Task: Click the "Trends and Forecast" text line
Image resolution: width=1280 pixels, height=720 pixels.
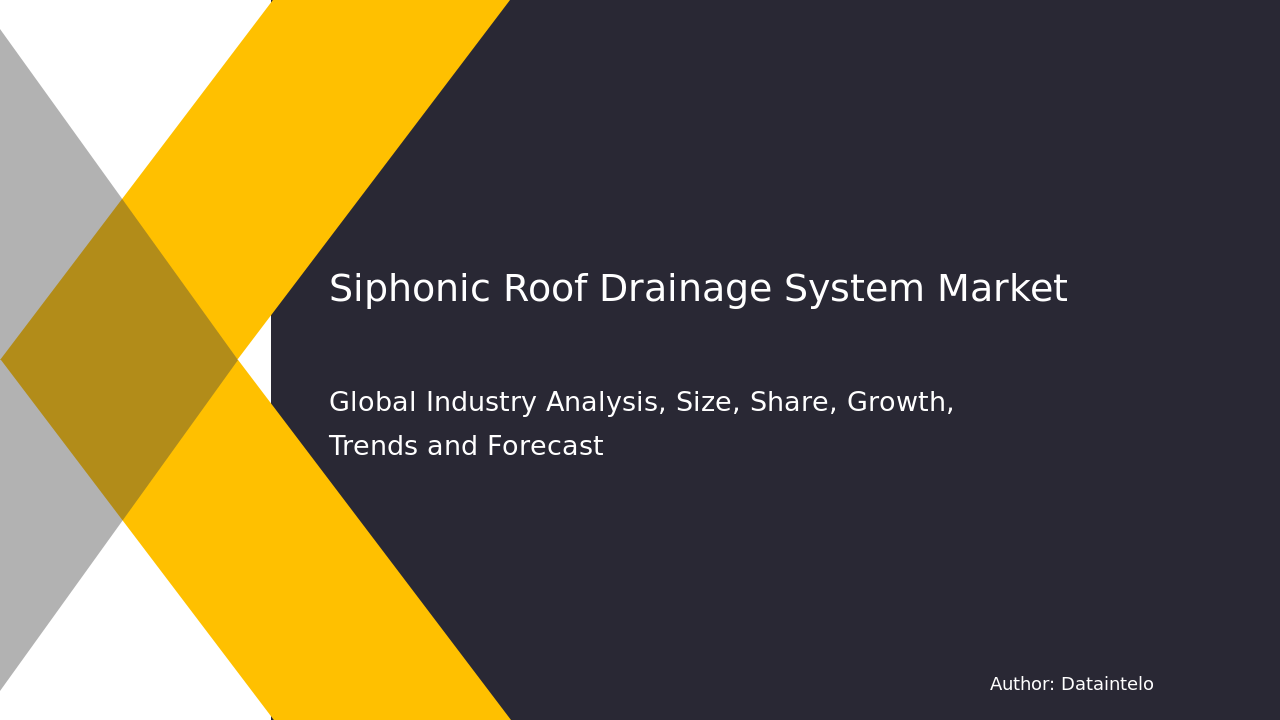Action: [465, 446]
